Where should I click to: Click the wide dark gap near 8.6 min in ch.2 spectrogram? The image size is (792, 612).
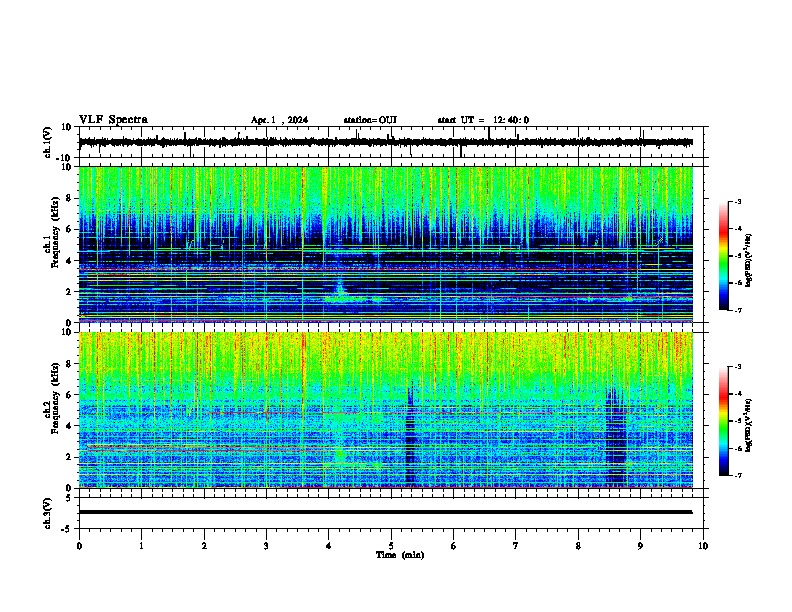[616, 437]
